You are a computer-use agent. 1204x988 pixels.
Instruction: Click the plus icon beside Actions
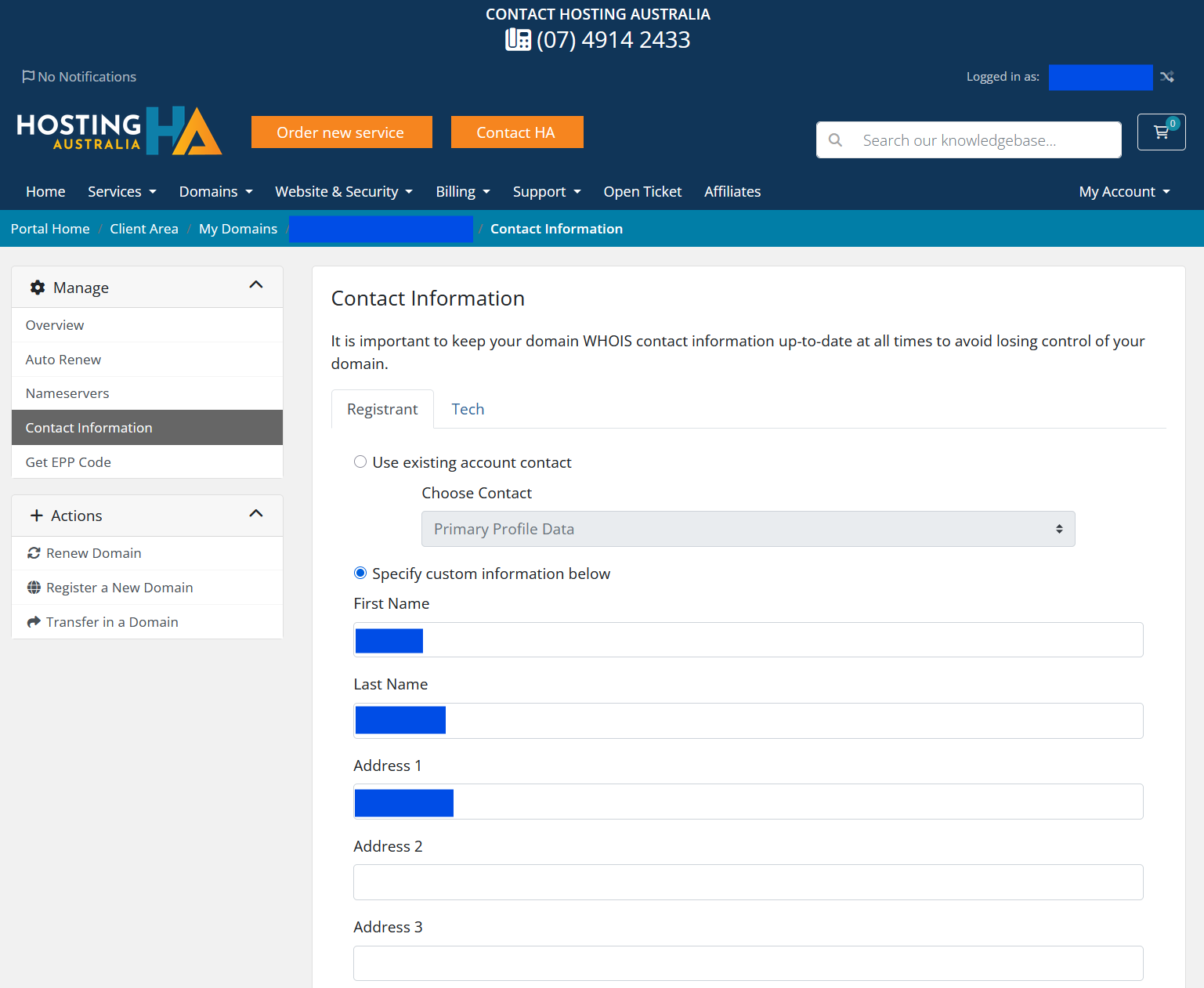(36, 516)
